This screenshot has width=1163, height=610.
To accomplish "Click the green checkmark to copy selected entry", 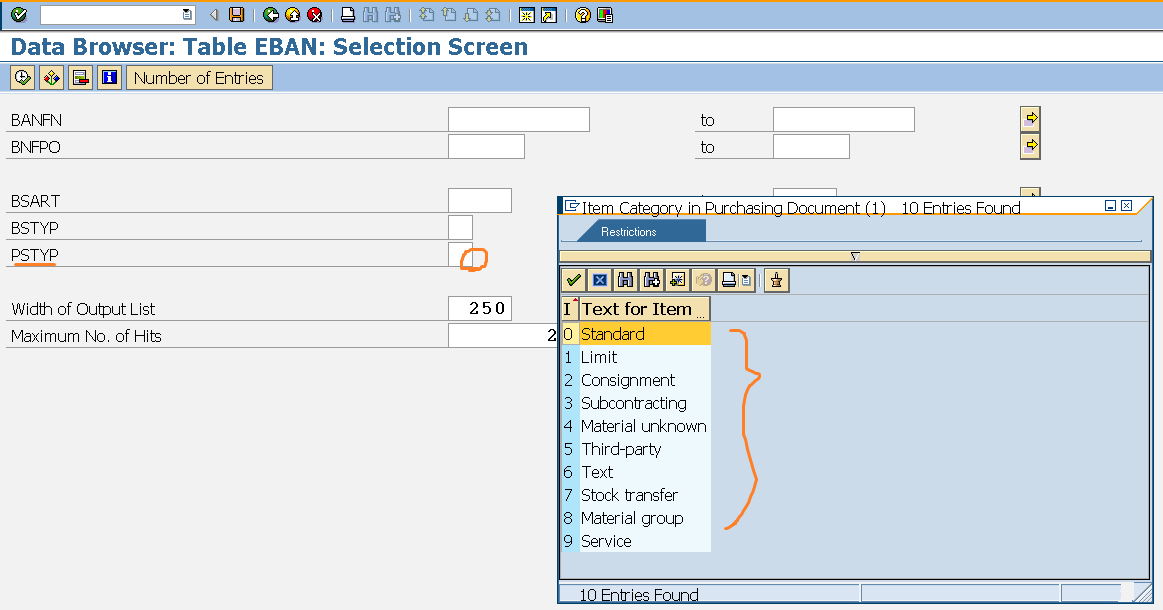I will [573, 280].
